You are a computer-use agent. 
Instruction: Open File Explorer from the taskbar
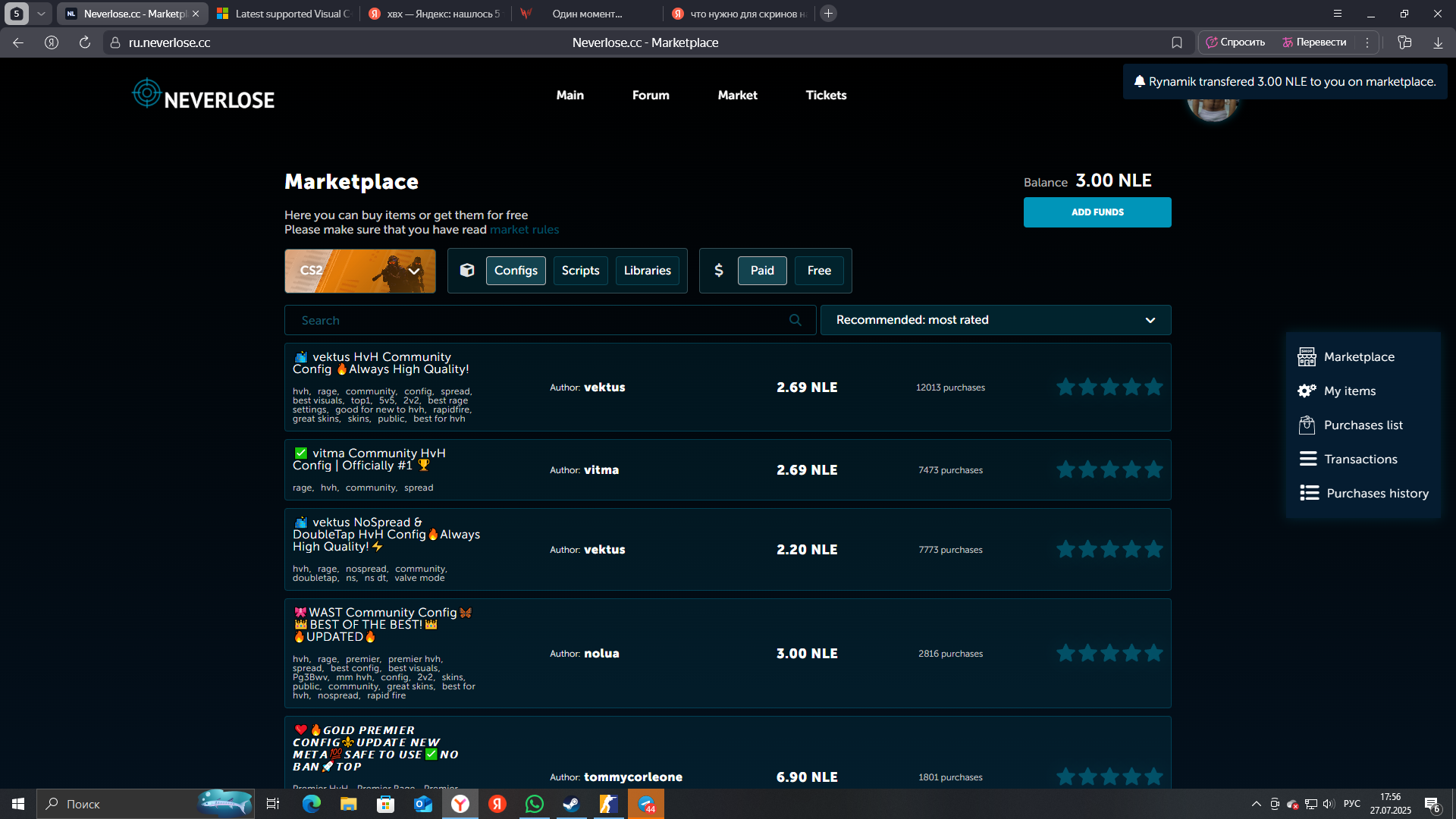click(348, 804)
